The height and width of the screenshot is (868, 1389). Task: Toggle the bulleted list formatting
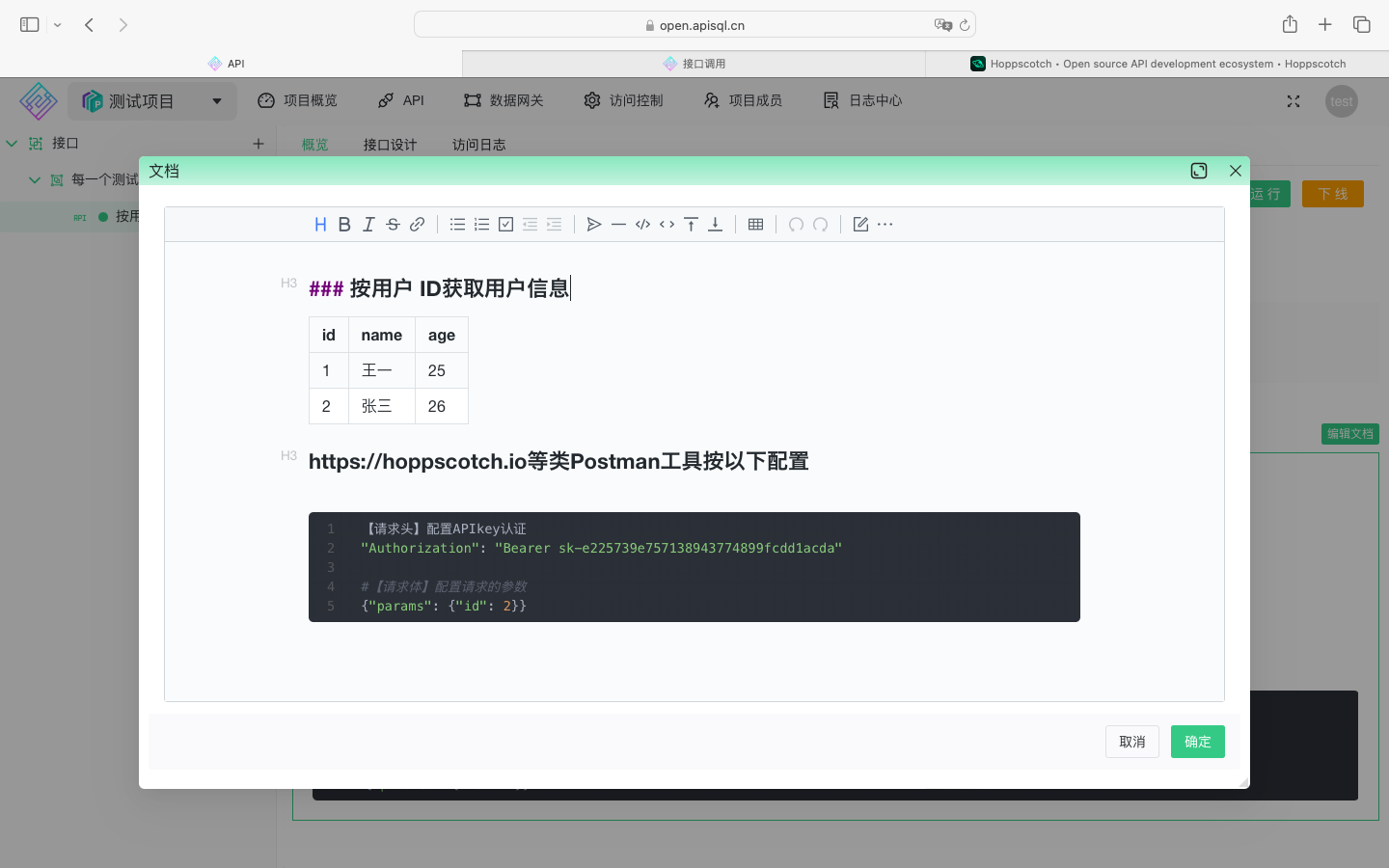[x=457, y=224]
